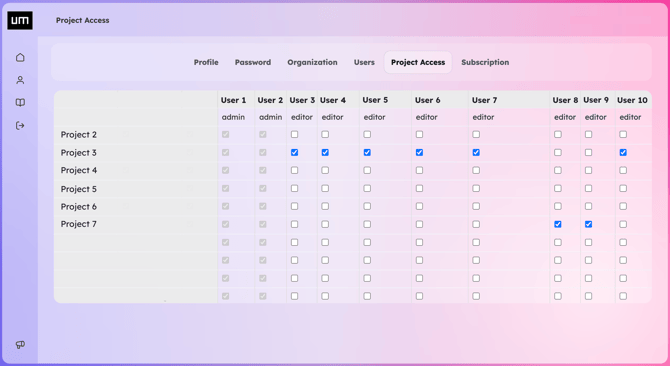
Task: Enable Project 5 access for User 6
Action: [x=419, y=188]
